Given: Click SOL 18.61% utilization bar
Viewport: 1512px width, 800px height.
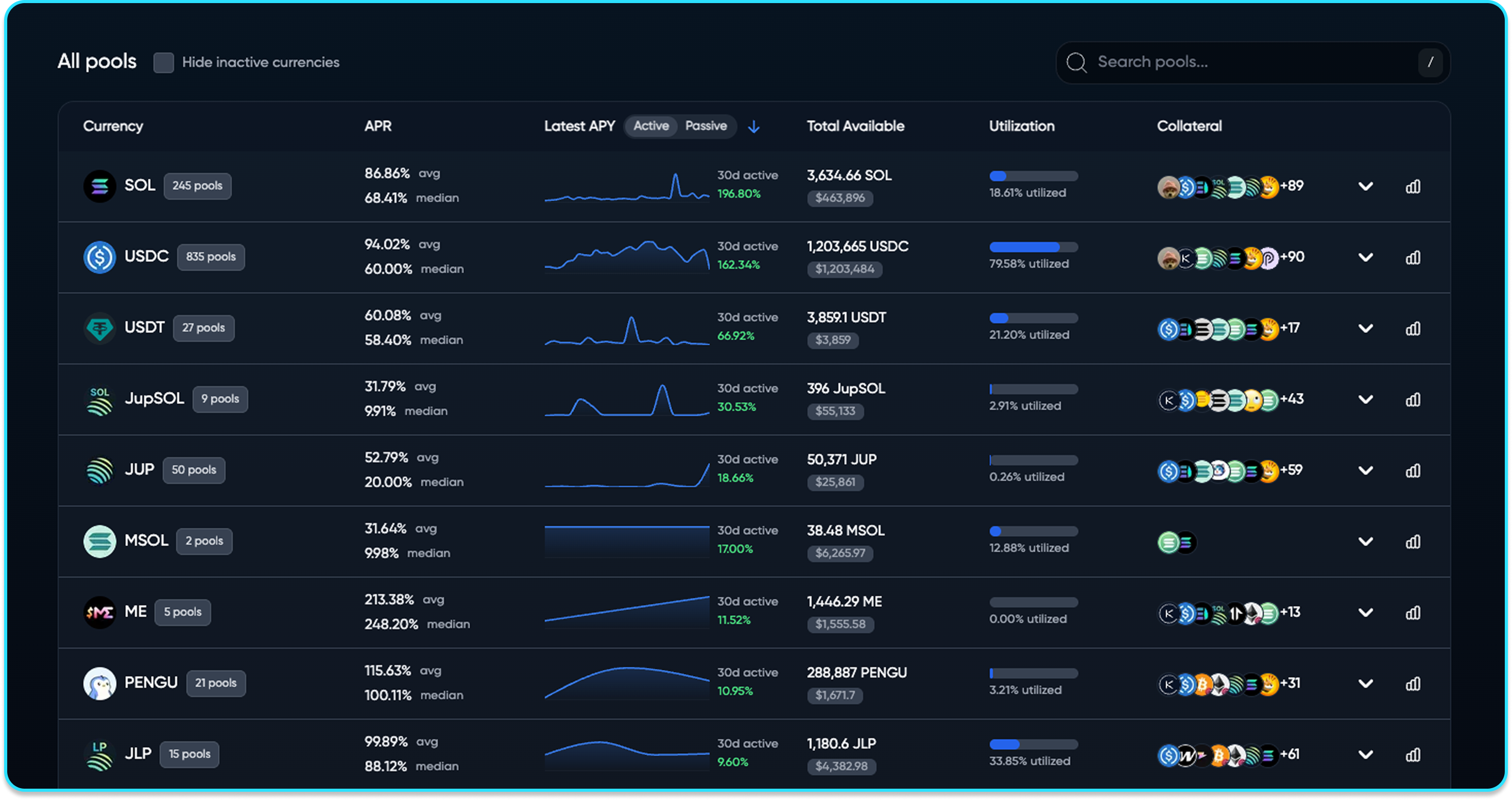Looking at the screenshot, I should tap(1033, 176).
